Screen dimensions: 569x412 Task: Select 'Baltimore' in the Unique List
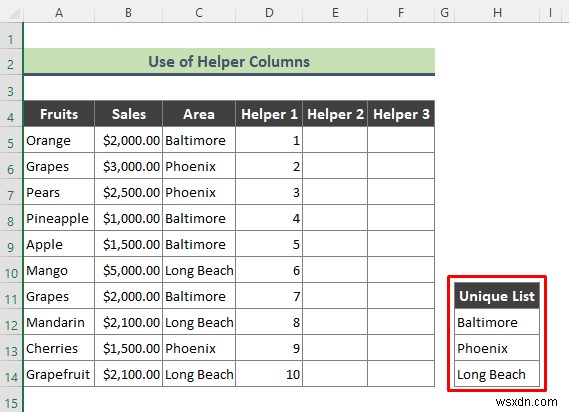[x=497, y=322]
